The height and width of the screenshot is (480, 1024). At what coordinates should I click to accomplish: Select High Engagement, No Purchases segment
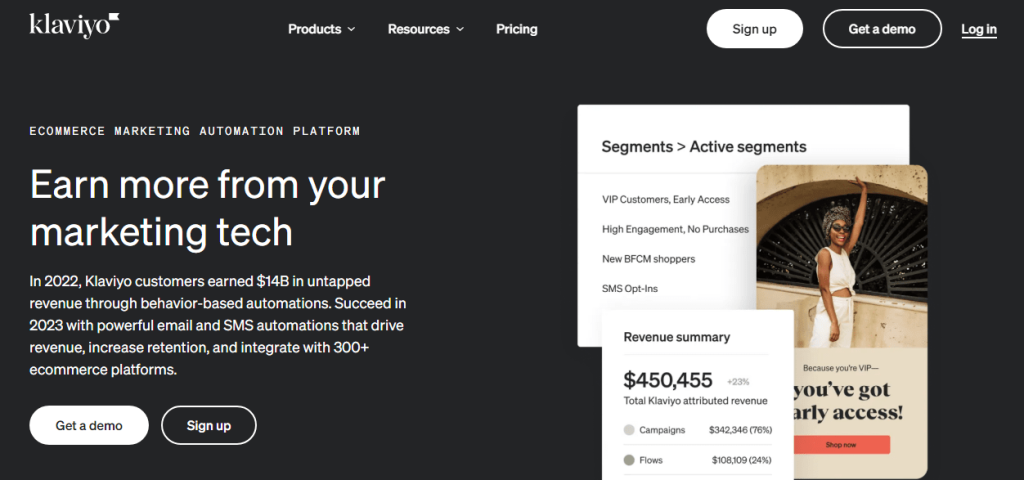coord(675,229)
